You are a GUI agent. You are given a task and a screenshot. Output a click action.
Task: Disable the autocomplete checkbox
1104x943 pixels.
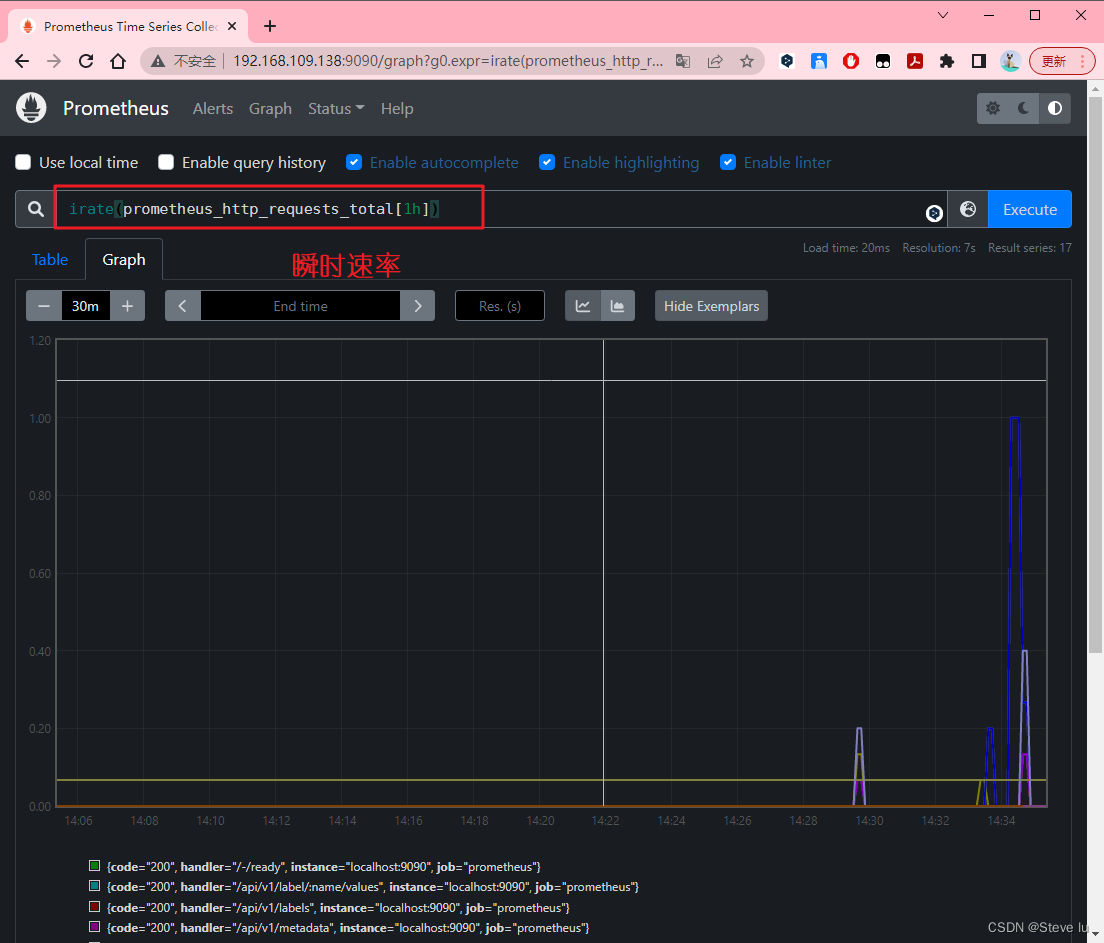tap(354, 163)
